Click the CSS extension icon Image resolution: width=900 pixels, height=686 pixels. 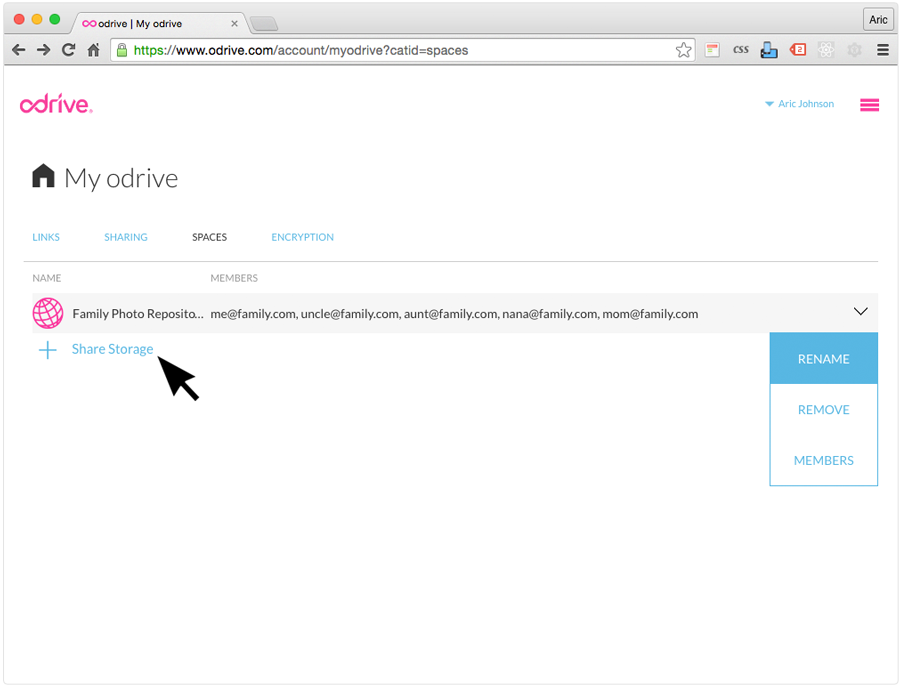(x=740, y=50)
